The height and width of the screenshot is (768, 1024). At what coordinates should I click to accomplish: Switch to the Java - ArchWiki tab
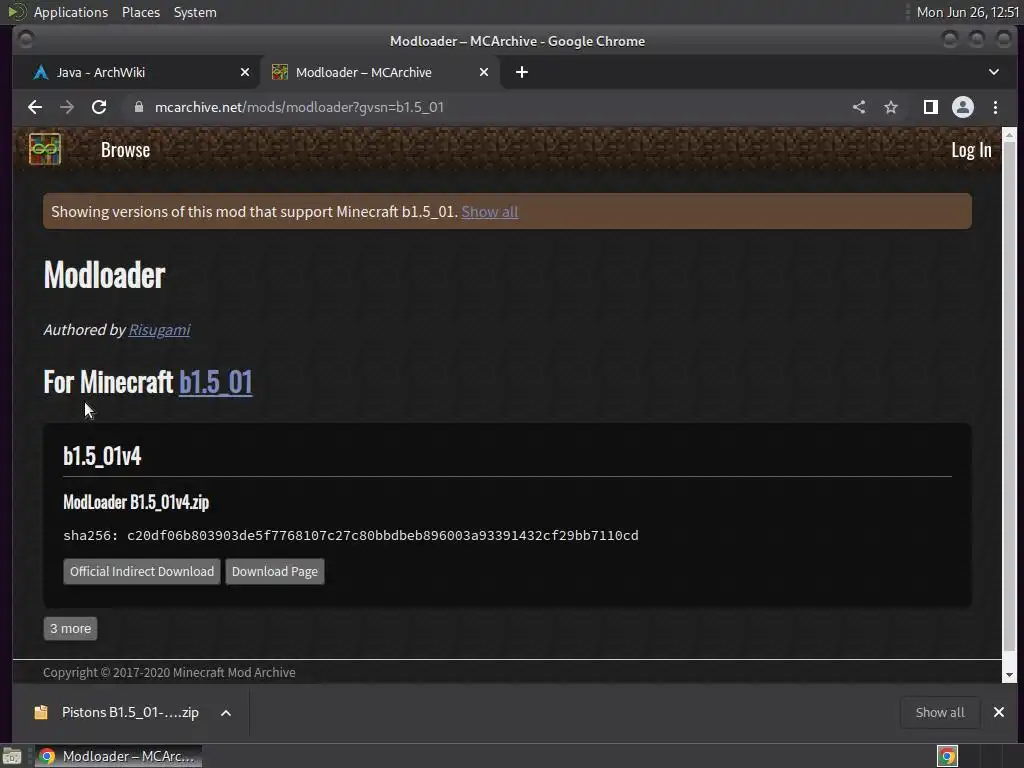point(137,72)
